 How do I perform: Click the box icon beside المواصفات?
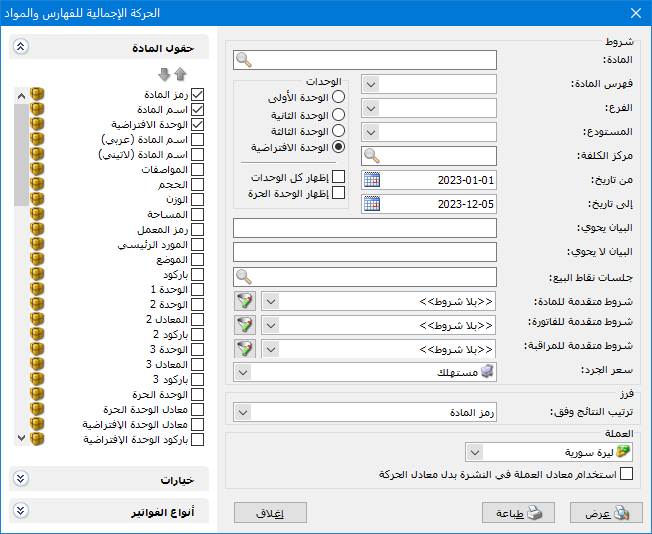pos(37,169)
